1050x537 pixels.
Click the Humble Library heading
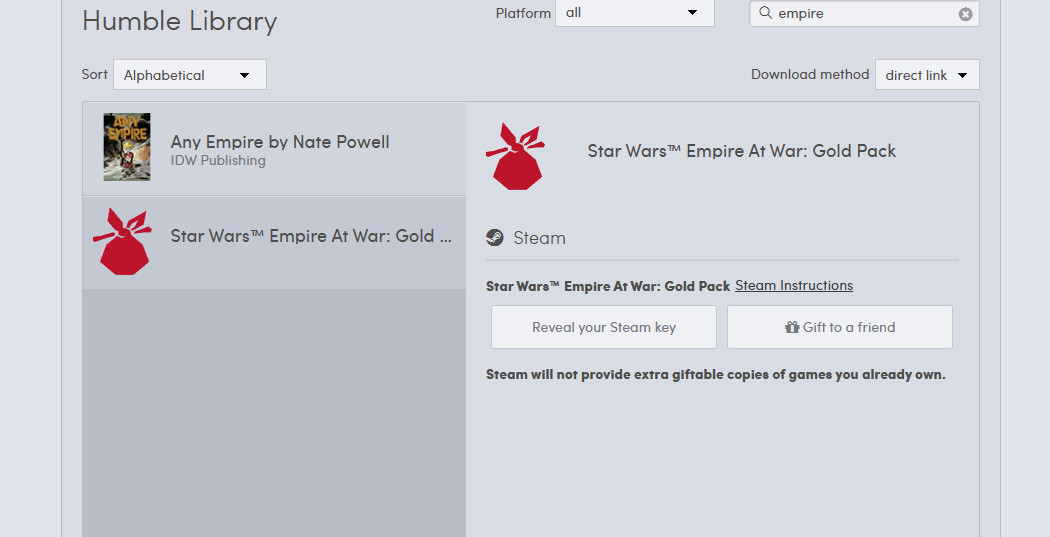pyautogui.click(x=179, y=21)
